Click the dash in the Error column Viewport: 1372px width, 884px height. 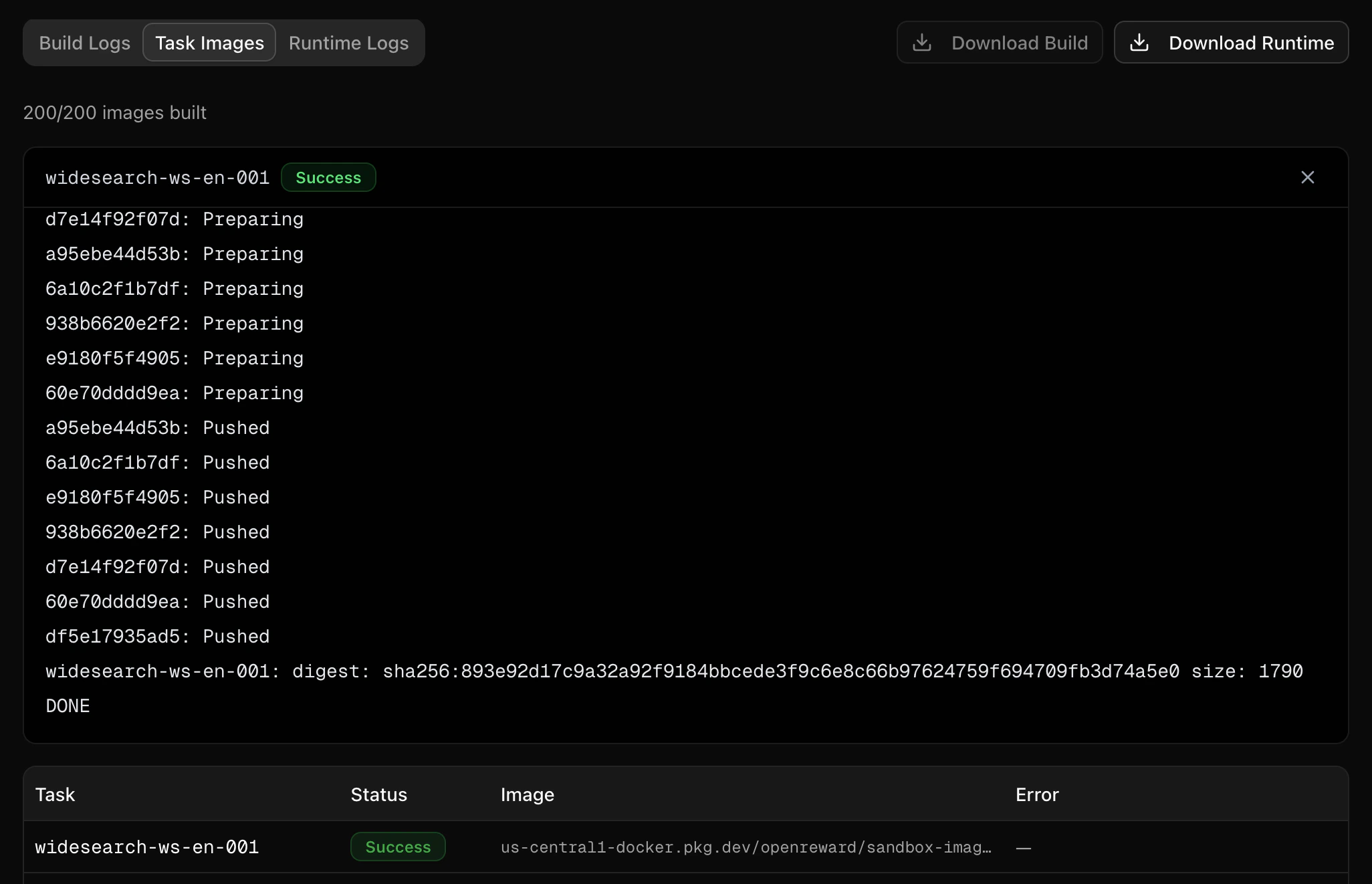[1024, 847]
